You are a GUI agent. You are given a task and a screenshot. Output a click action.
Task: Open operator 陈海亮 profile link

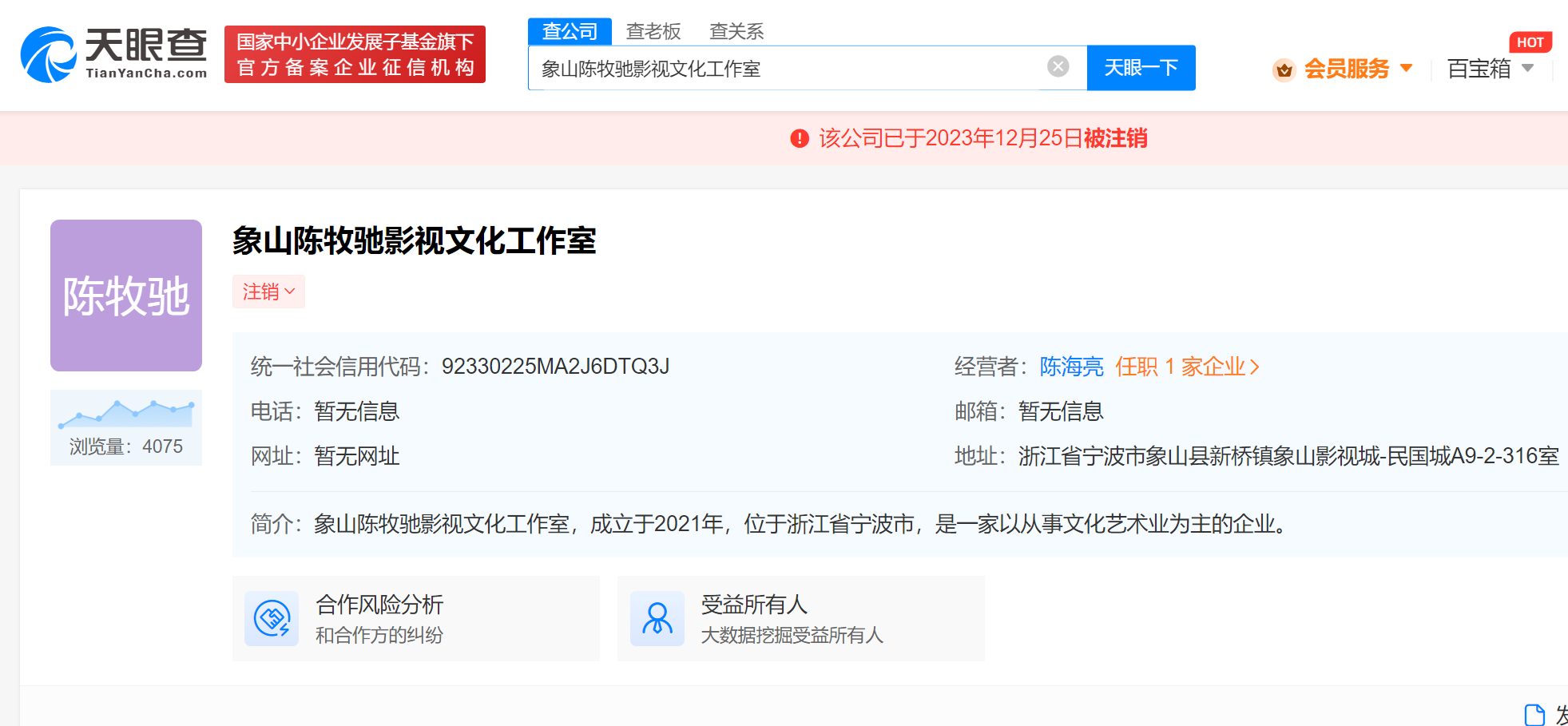tap(1071, 367)
